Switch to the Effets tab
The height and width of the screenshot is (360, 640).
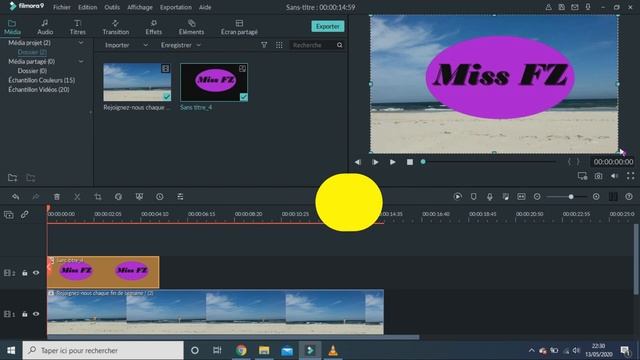click(x=153, y=27)
